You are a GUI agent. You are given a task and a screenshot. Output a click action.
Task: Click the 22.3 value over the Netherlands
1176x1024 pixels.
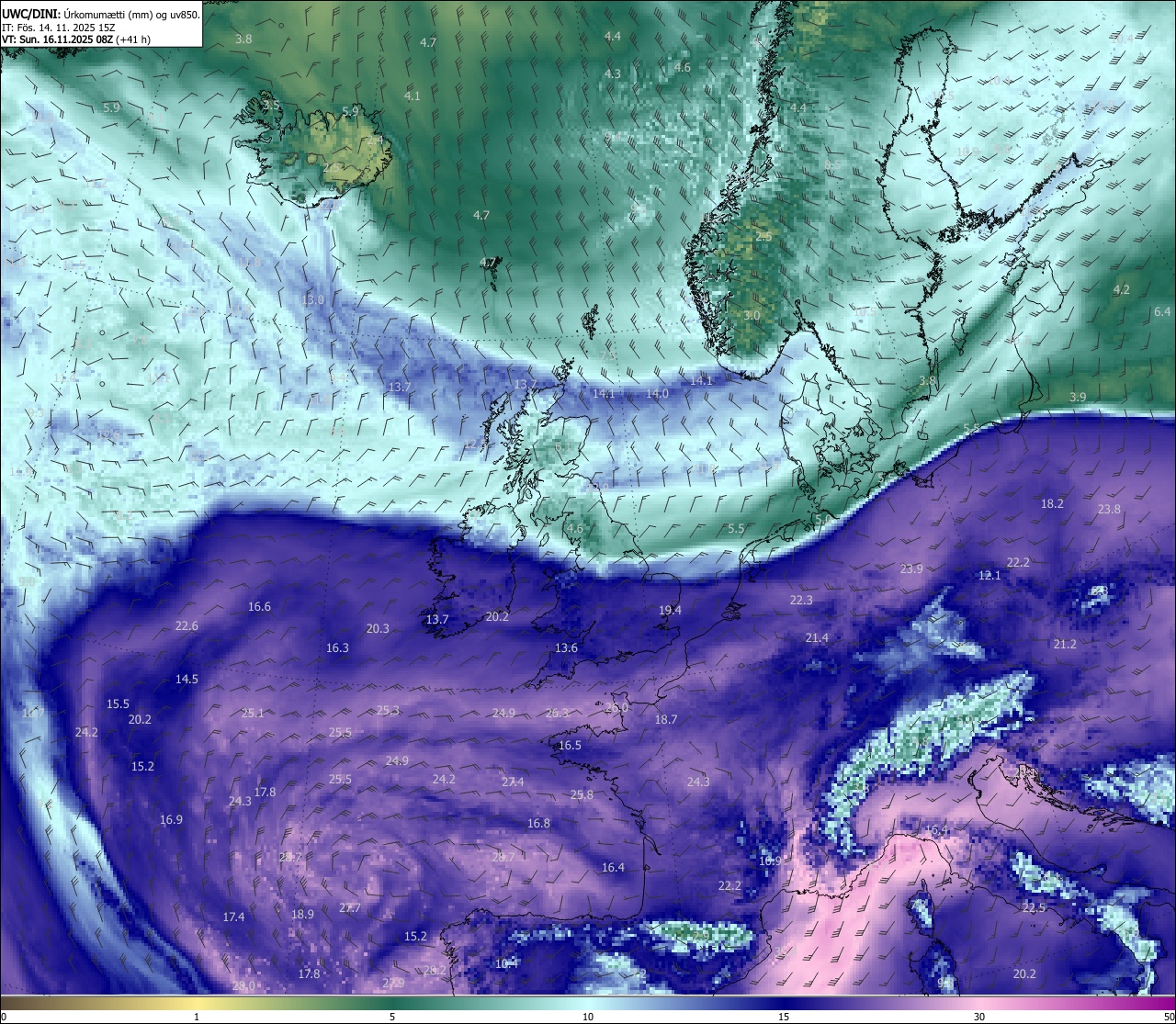[x=801, y=601]
